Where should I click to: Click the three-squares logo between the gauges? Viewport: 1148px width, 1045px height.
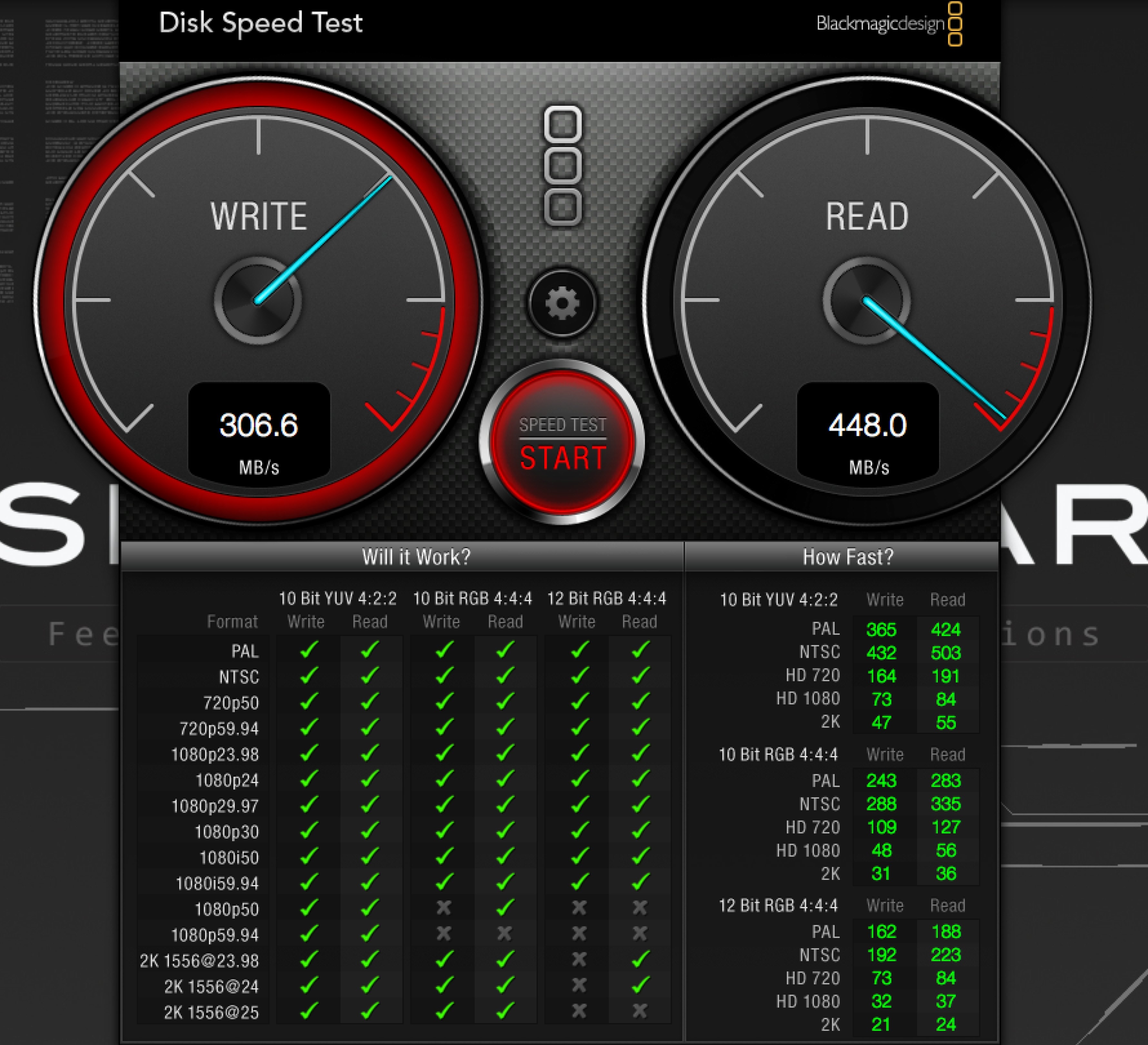point(563,165)
